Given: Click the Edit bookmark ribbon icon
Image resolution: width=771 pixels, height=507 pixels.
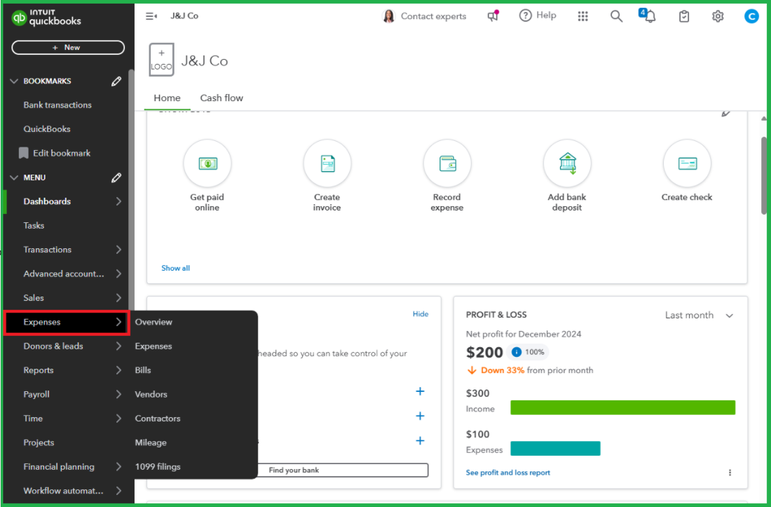Looking at the screenshot, I should (x=23, y=153).
